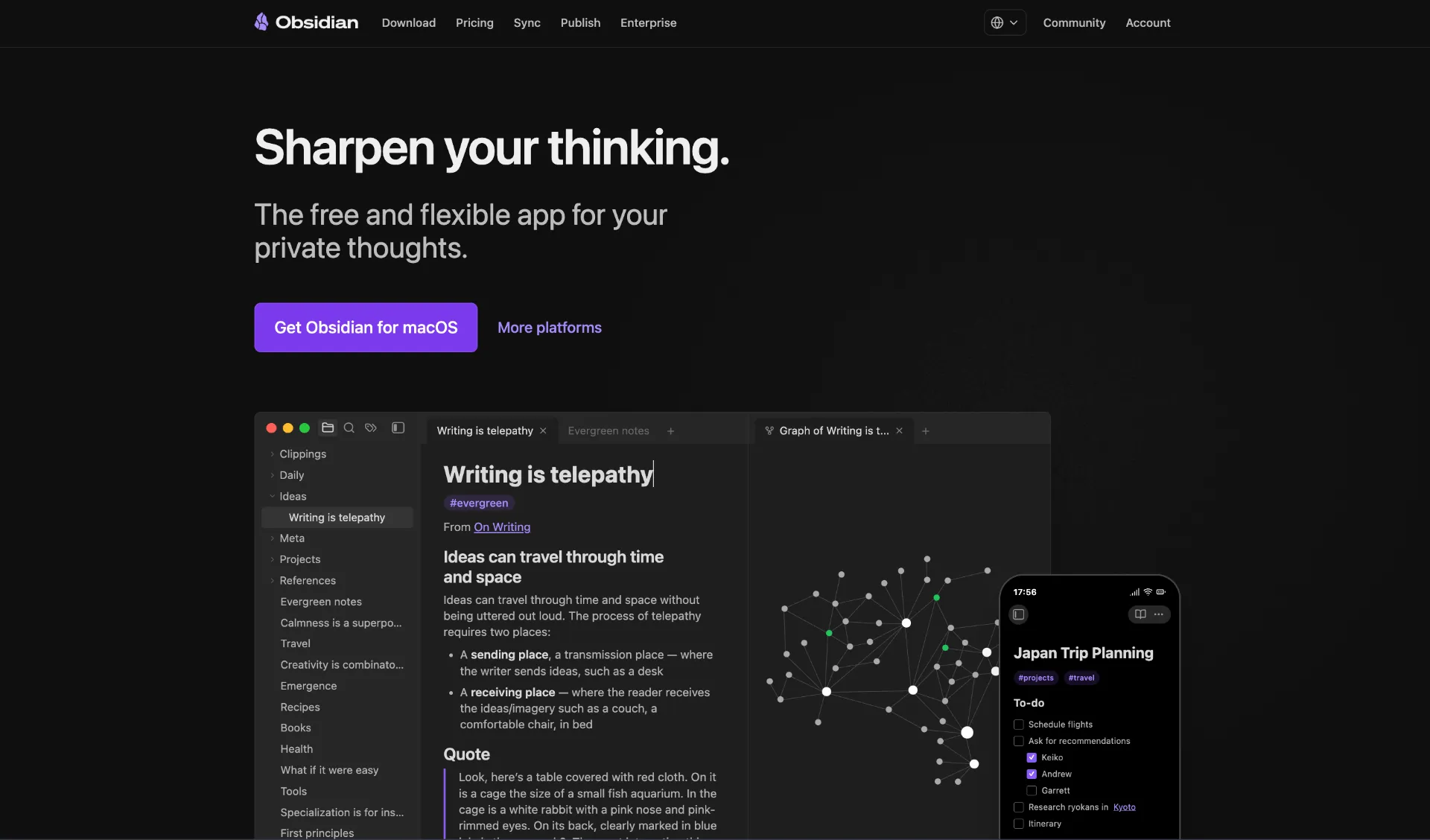Open the Publish page
This screenshot has height=840, width=1430.
580,22
